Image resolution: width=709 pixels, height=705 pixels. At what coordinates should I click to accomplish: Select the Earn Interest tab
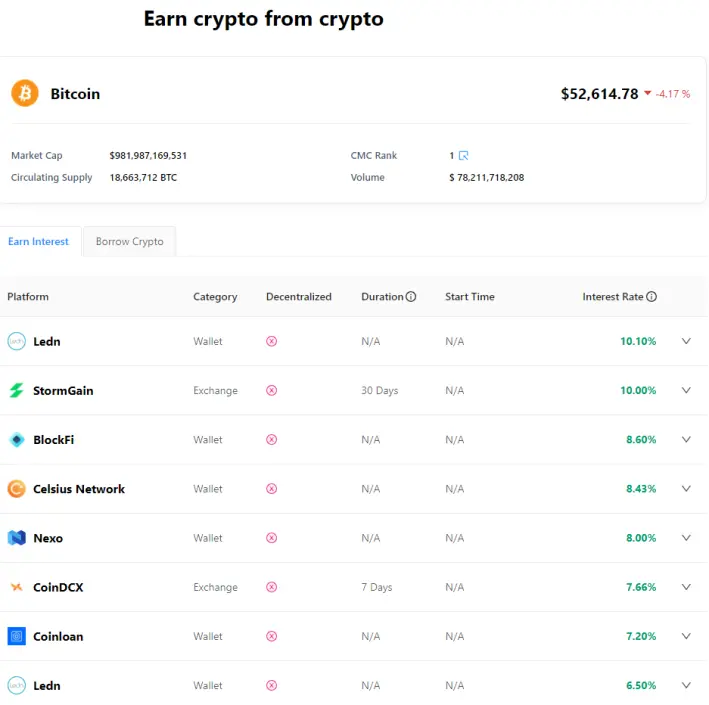click(38, 241)
